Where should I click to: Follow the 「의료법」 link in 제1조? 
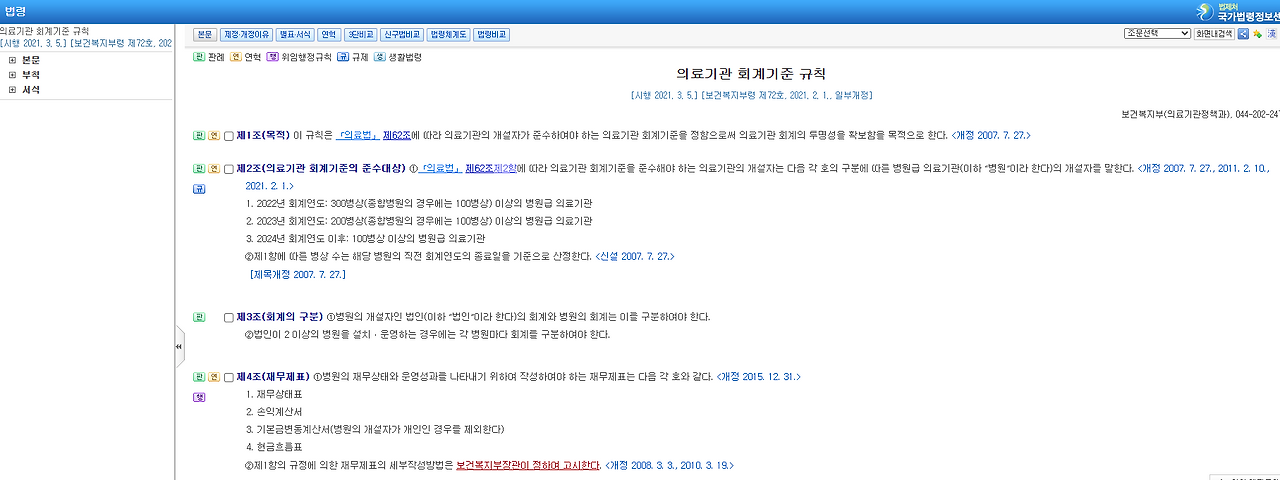coord(356,135)
